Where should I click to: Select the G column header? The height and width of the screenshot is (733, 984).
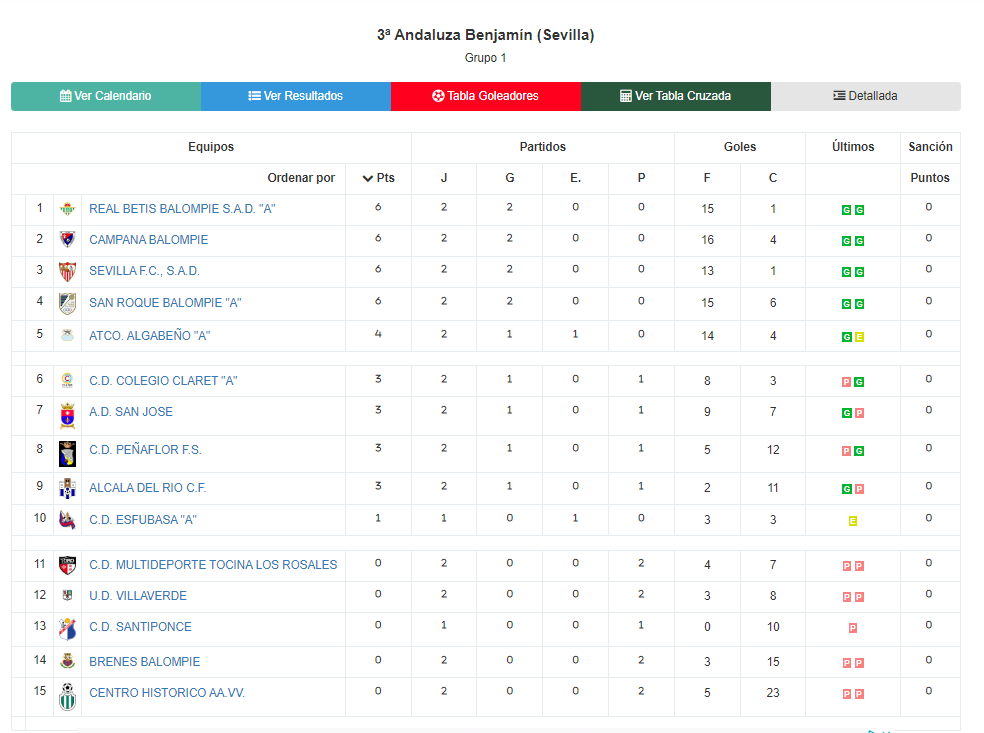tap(510, 178)
